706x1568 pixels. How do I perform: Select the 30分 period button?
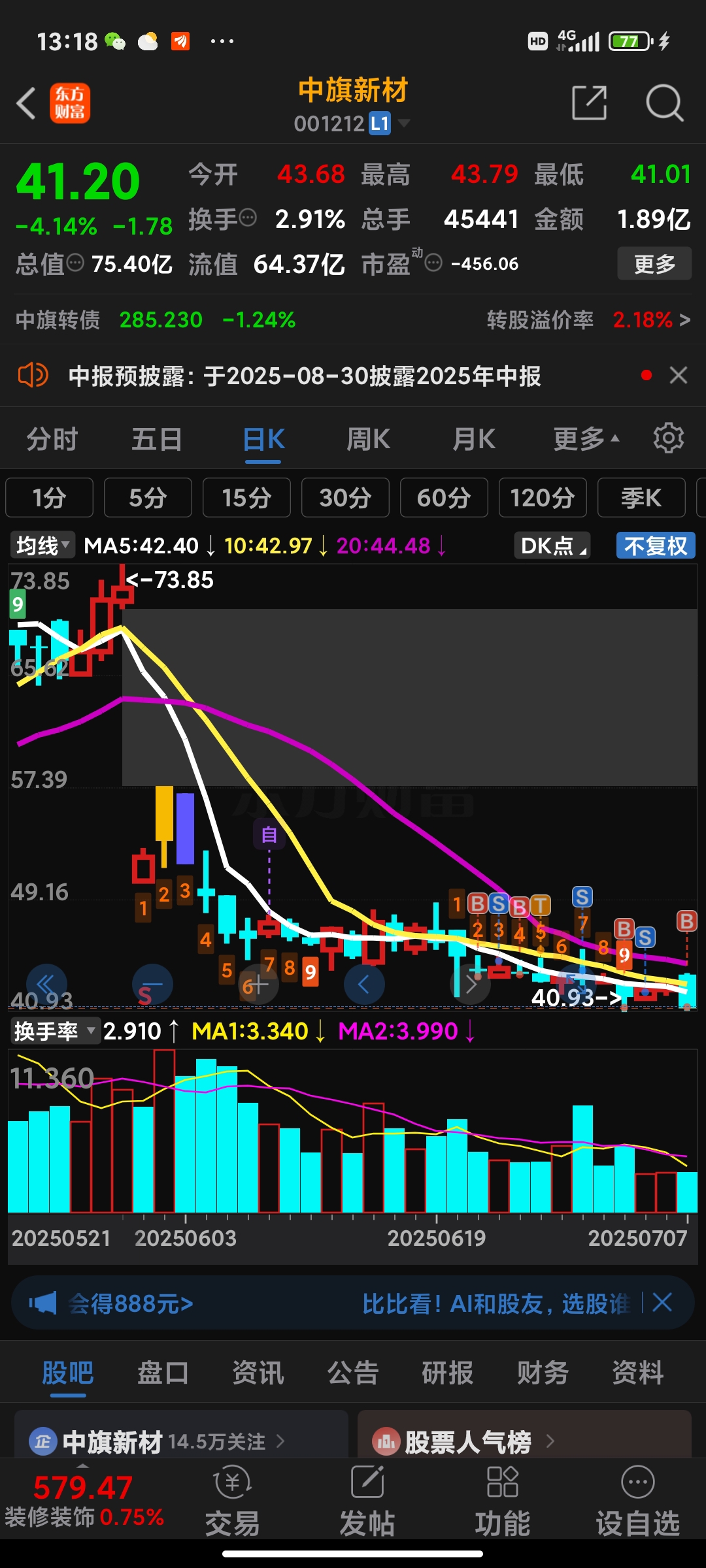(345, 498)
